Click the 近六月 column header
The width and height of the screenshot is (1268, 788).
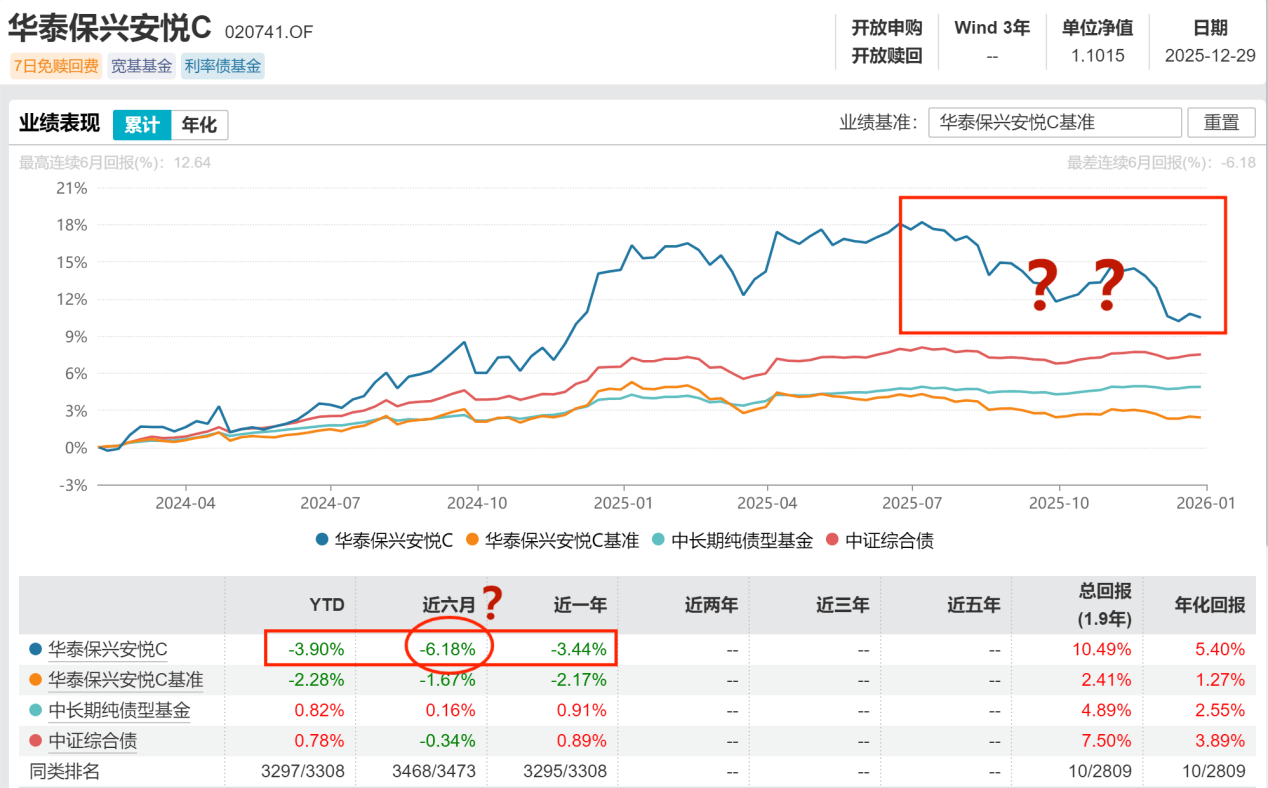pos(448,604)
